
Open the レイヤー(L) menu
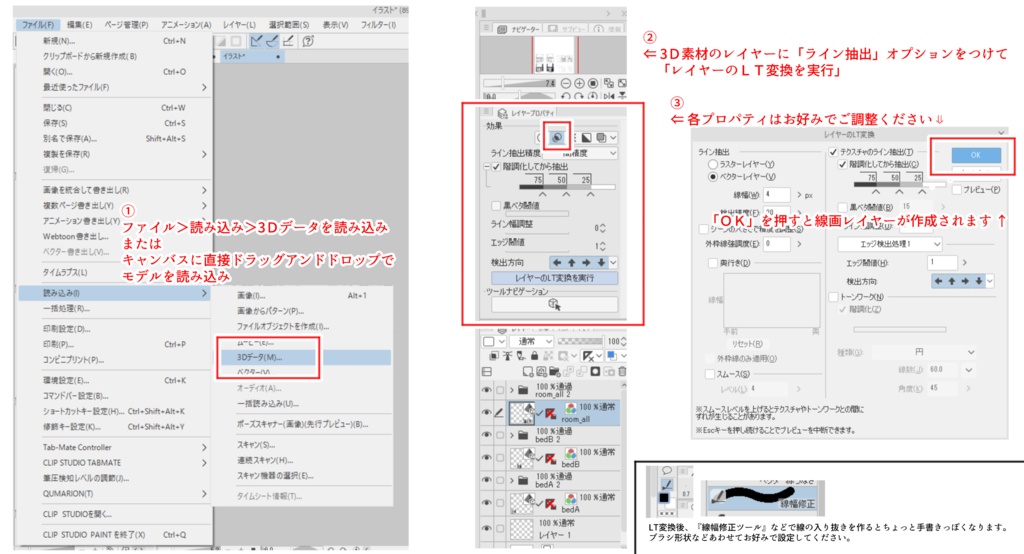pos(239,25)
